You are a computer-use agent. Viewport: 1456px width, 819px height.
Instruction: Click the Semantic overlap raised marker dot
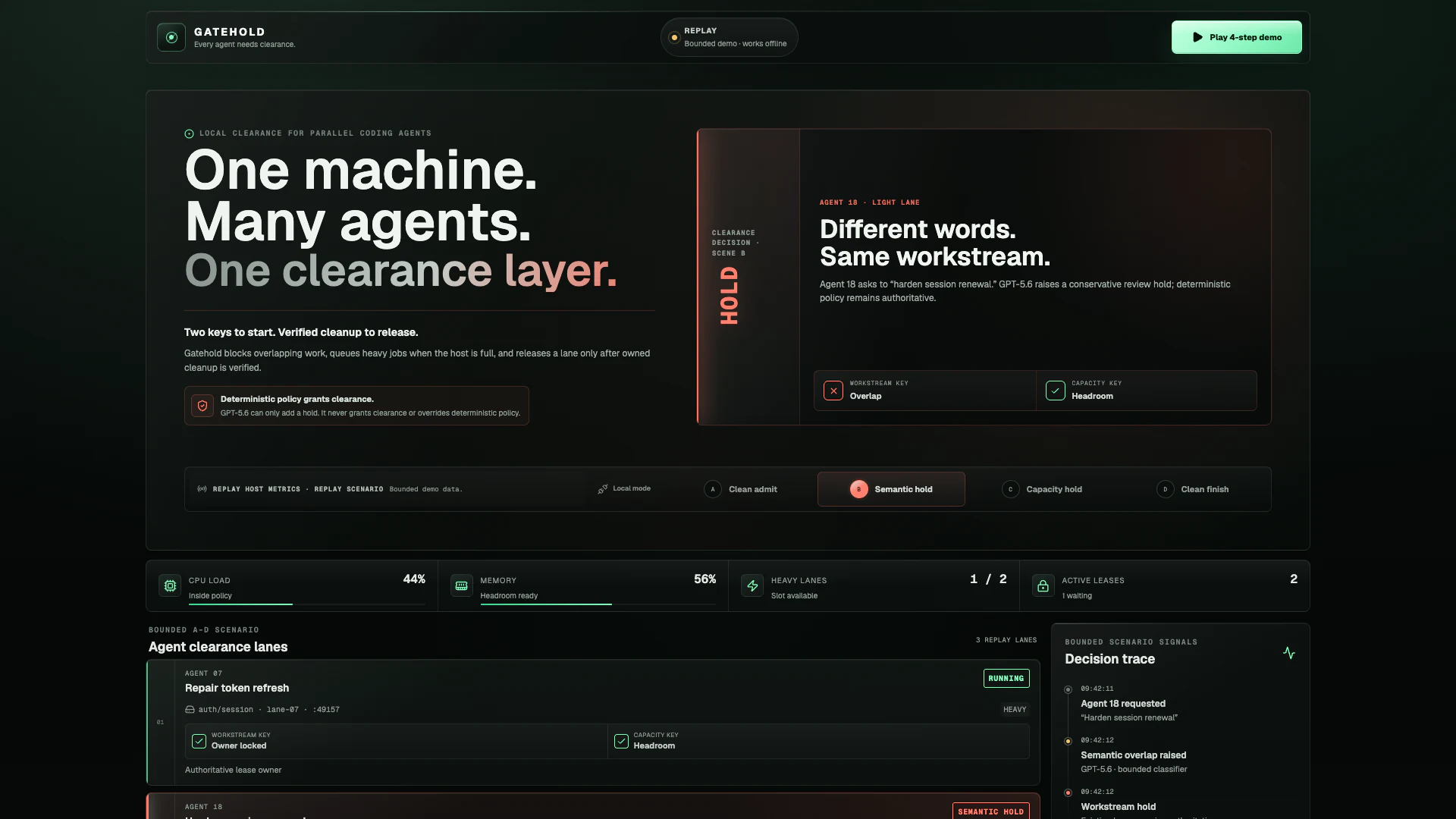click(1068, 742)
